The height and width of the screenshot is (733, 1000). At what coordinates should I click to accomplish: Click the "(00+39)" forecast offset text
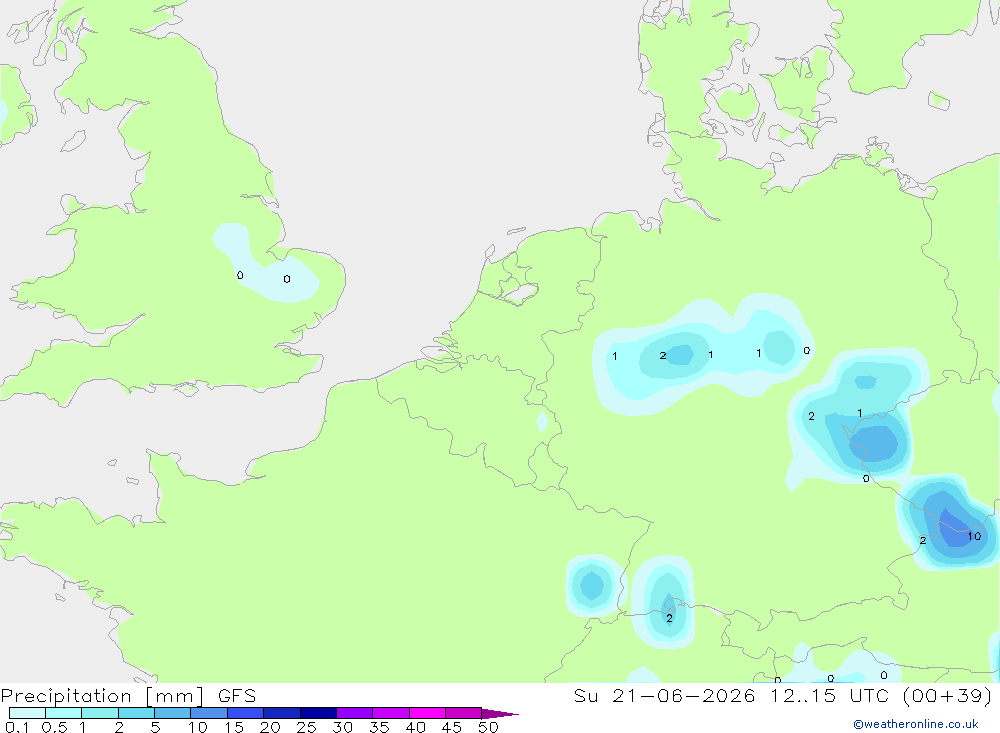click(948, 696)
